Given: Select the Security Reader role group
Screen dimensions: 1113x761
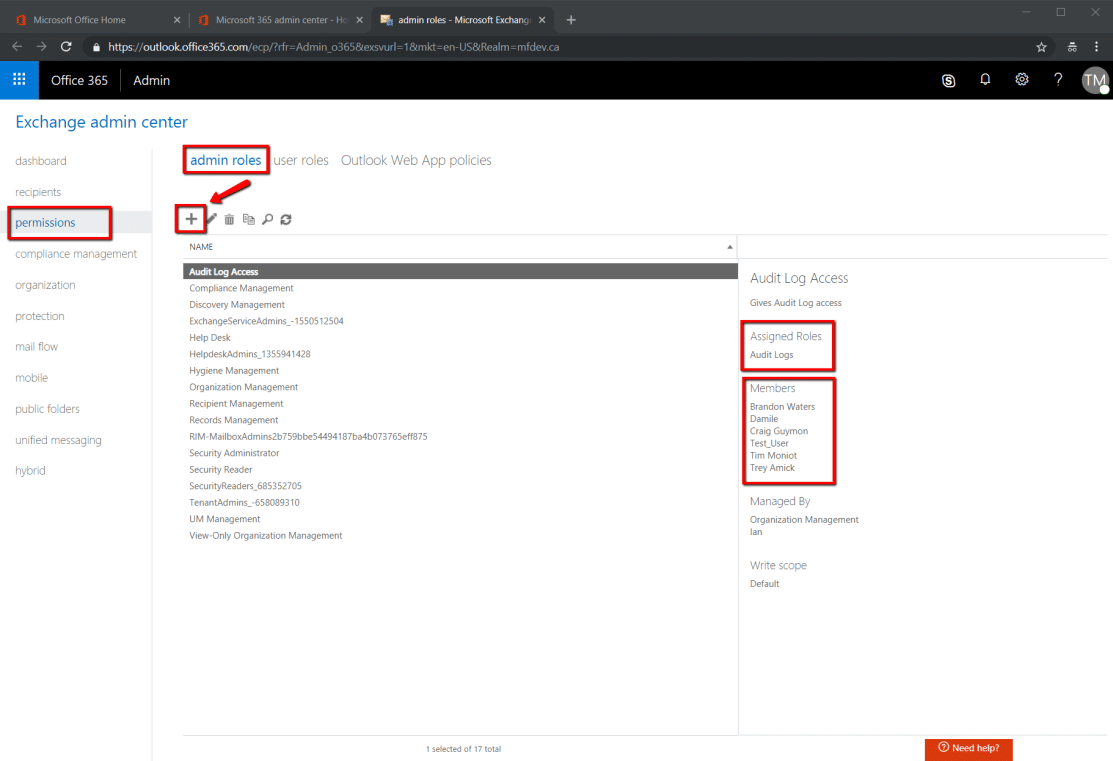Looking at the screenshot, I should [460, 470].
